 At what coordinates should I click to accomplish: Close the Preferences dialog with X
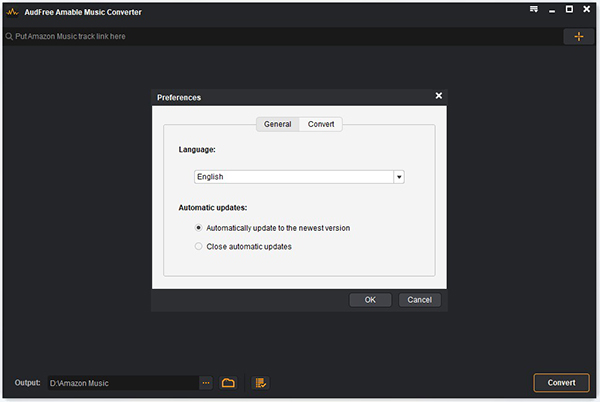pos(439,96)
